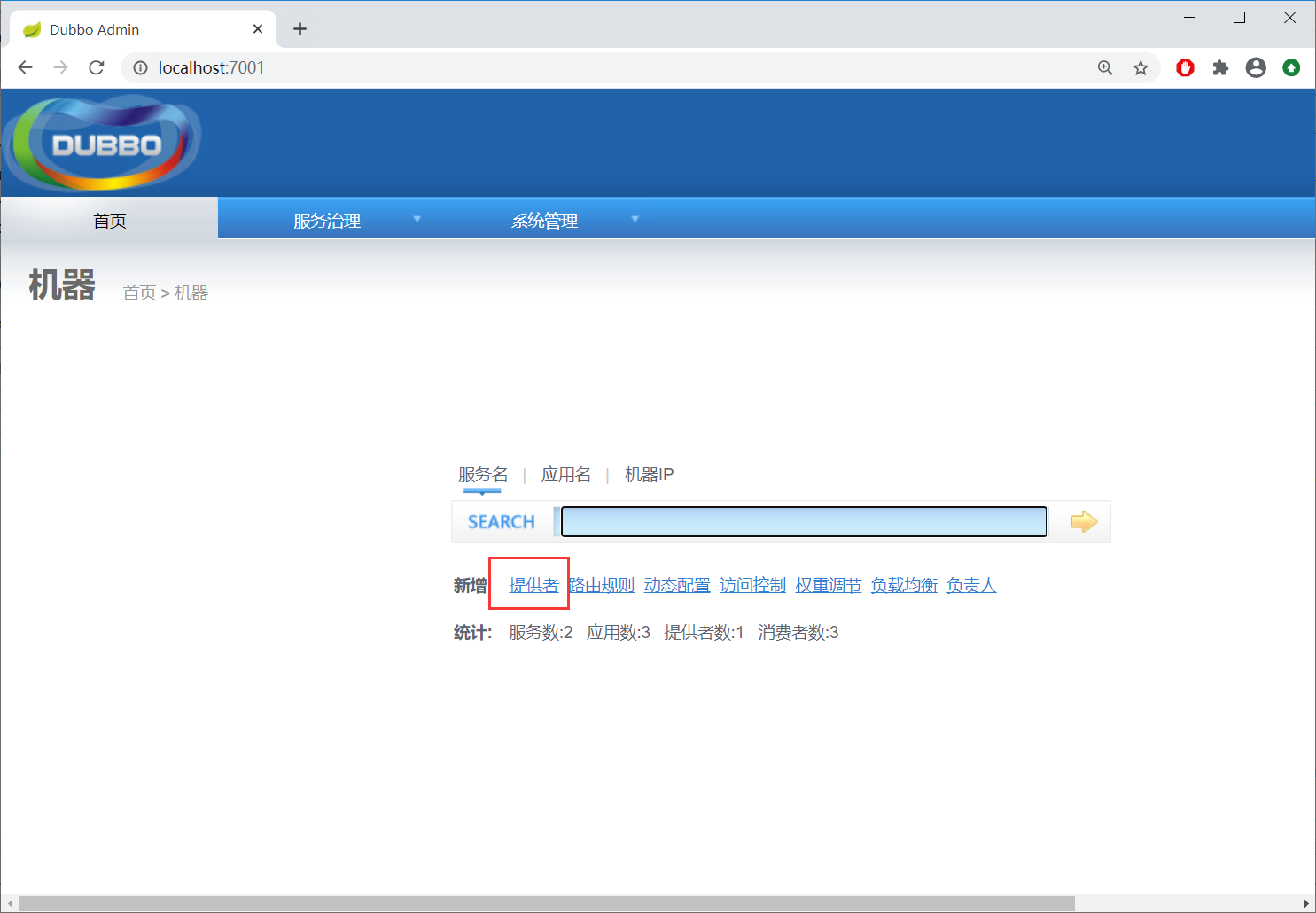Minimize the browser window

coord(1189,17)
